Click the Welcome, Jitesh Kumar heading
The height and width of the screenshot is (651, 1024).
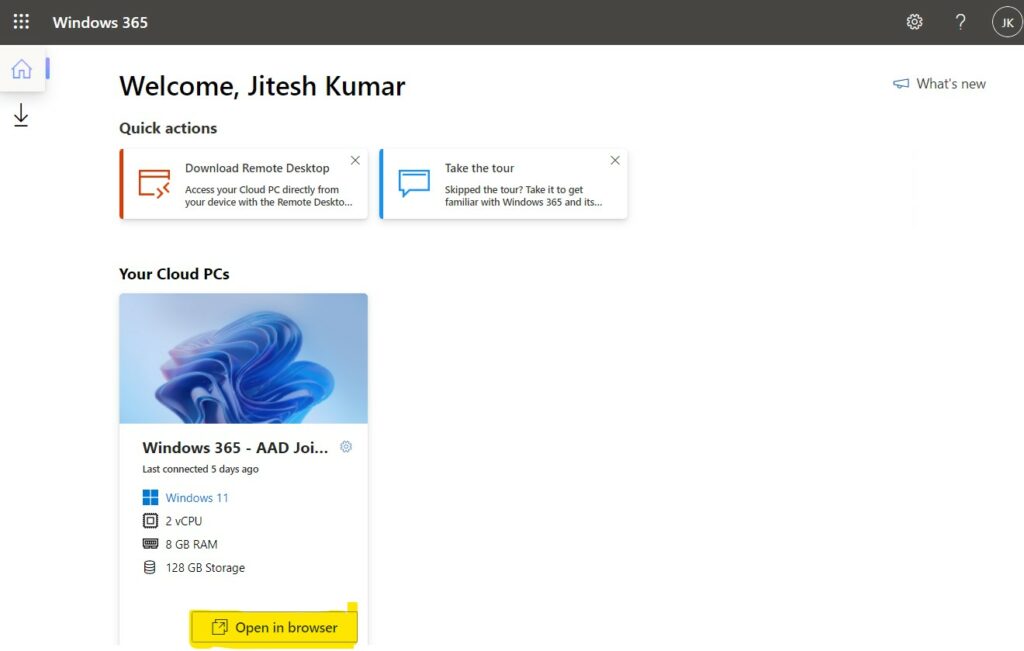pos(262,86)
